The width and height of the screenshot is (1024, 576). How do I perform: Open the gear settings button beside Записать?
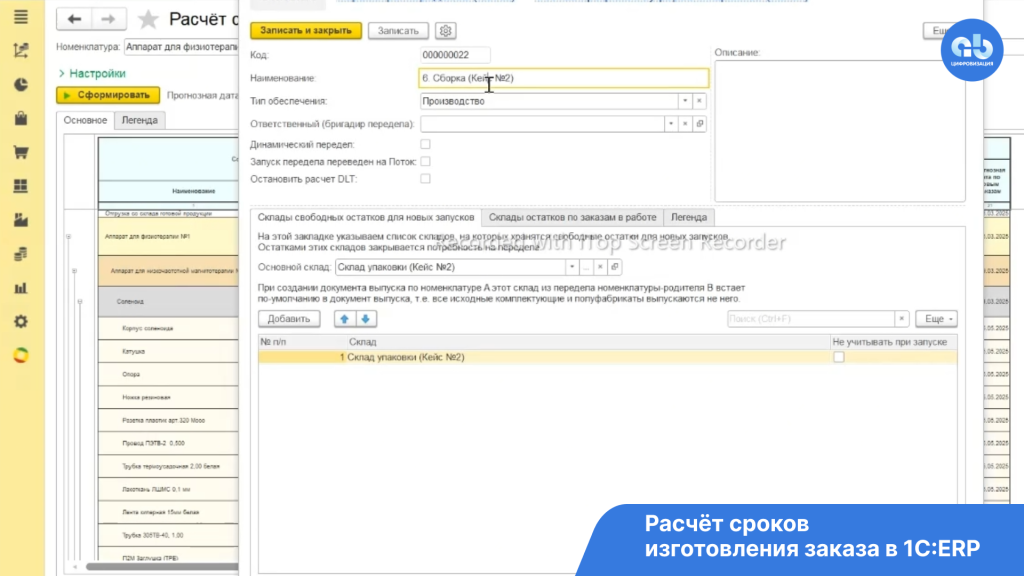(445, 31)
